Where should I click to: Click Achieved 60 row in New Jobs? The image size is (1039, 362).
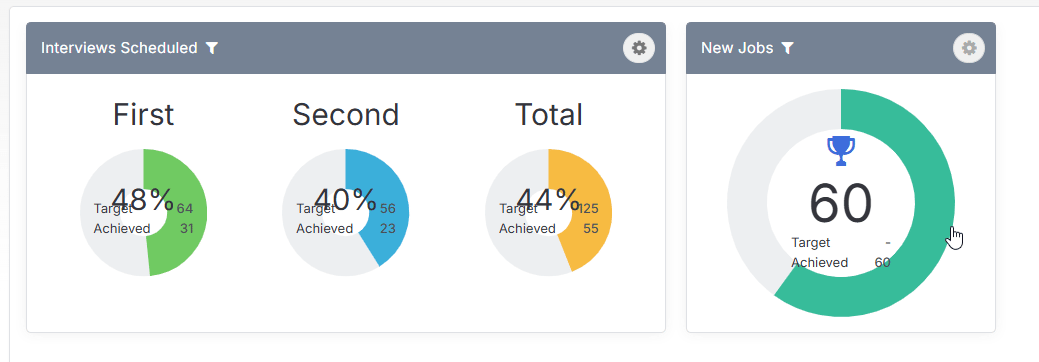841,263
